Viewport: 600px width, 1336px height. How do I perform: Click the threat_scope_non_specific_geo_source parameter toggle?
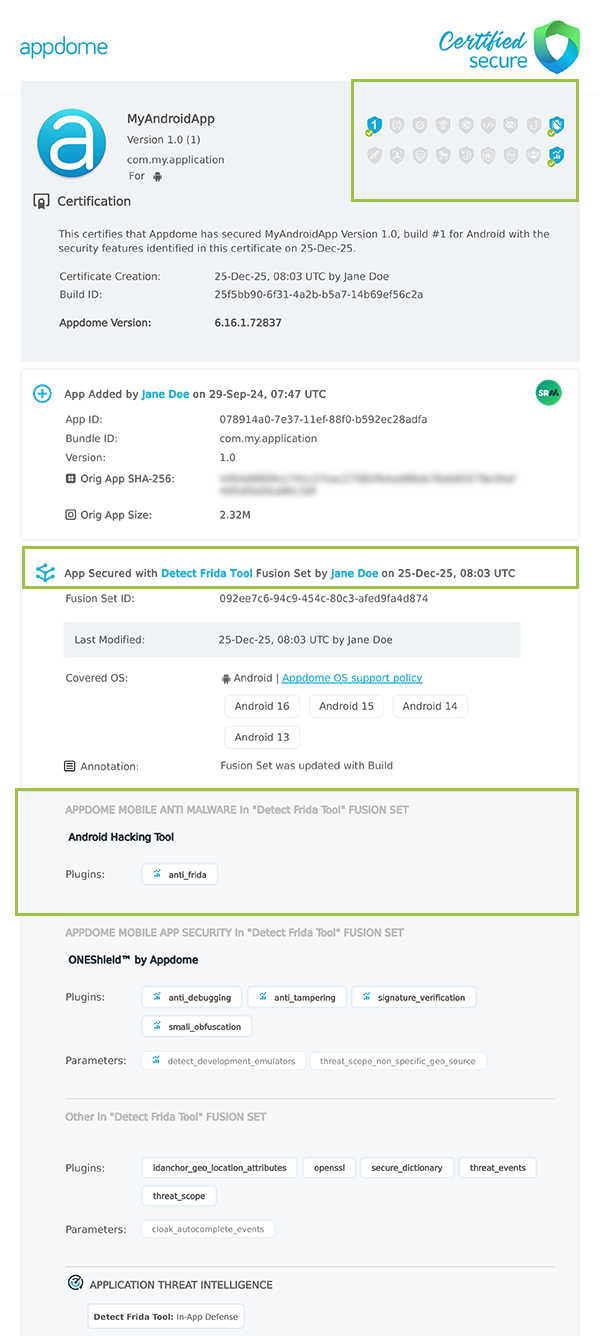pyautogui.click(x=397, y=1060)
